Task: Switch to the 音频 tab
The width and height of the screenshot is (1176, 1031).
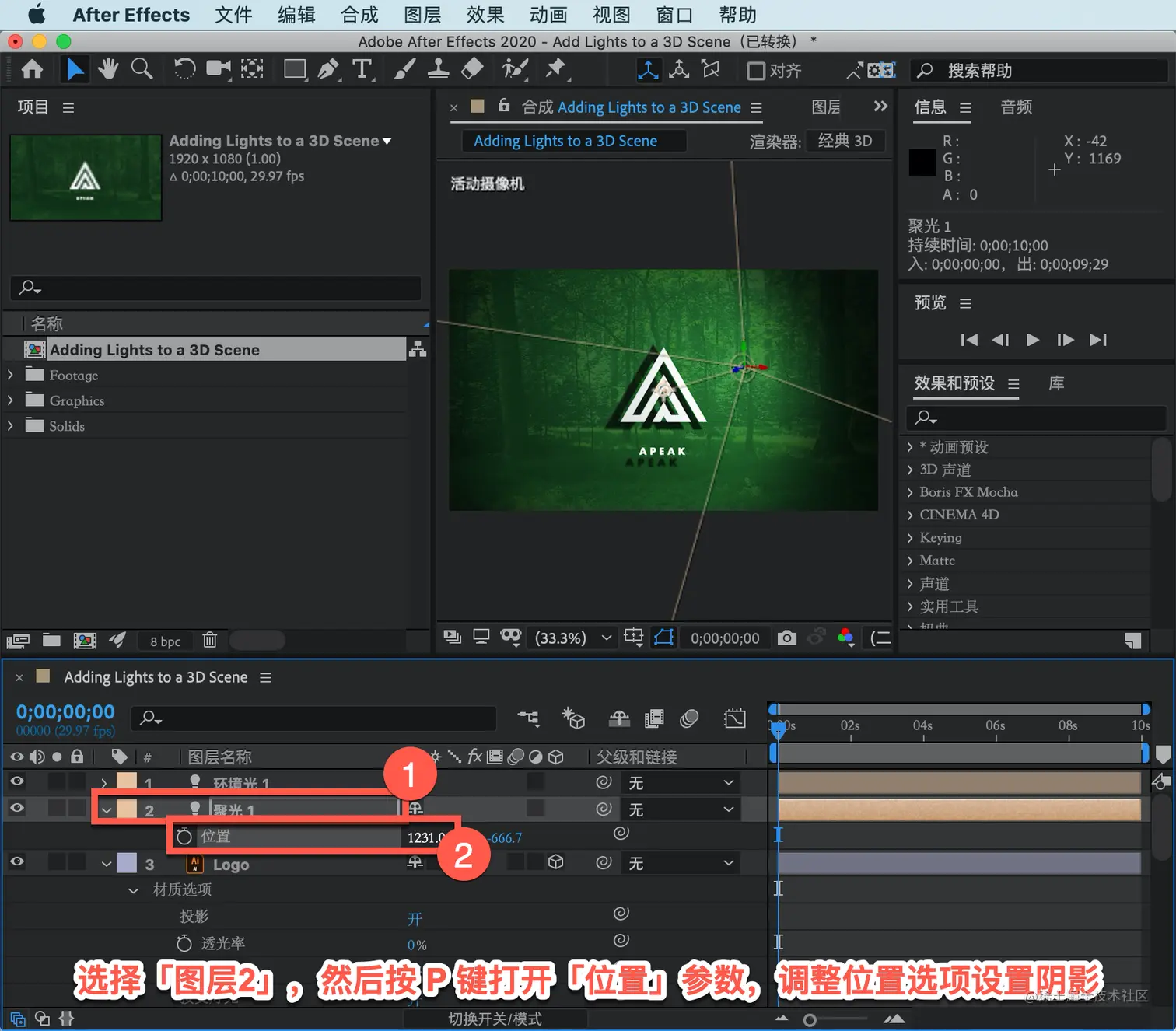Action: [1016, 107]
